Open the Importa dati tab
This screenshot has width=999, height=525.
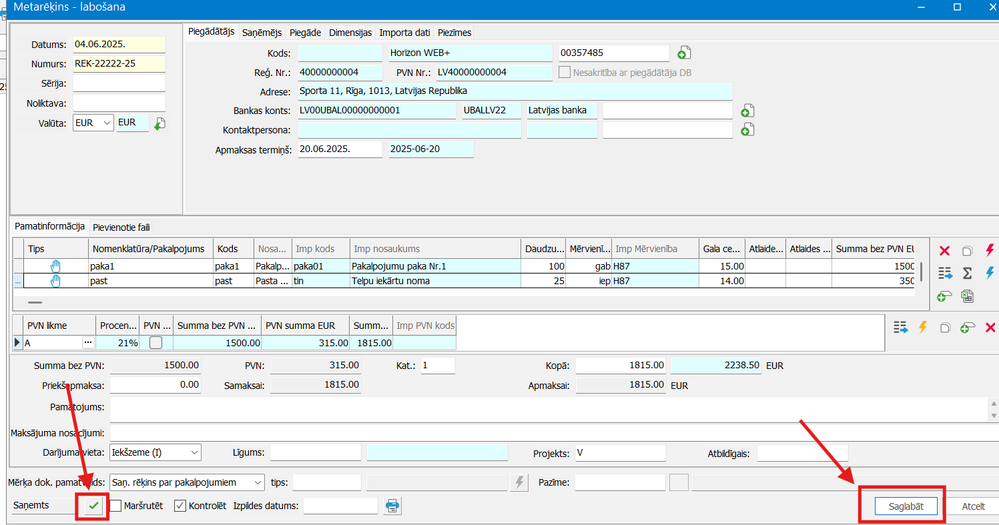pyautogui.click(x=405, y=32)
